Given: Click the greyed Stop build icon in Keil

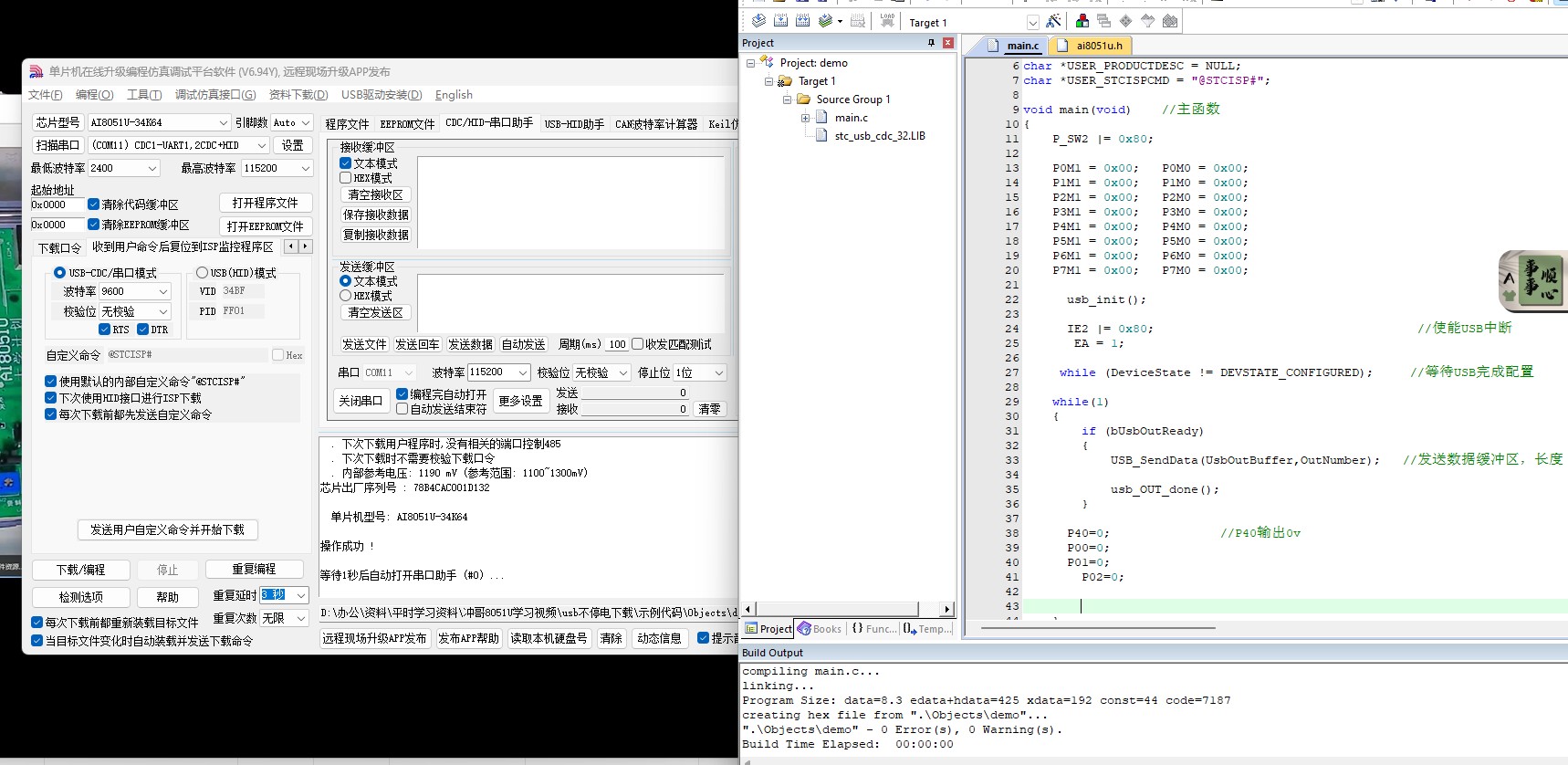Looking at the screenshot, I should (x=858, y=21).
